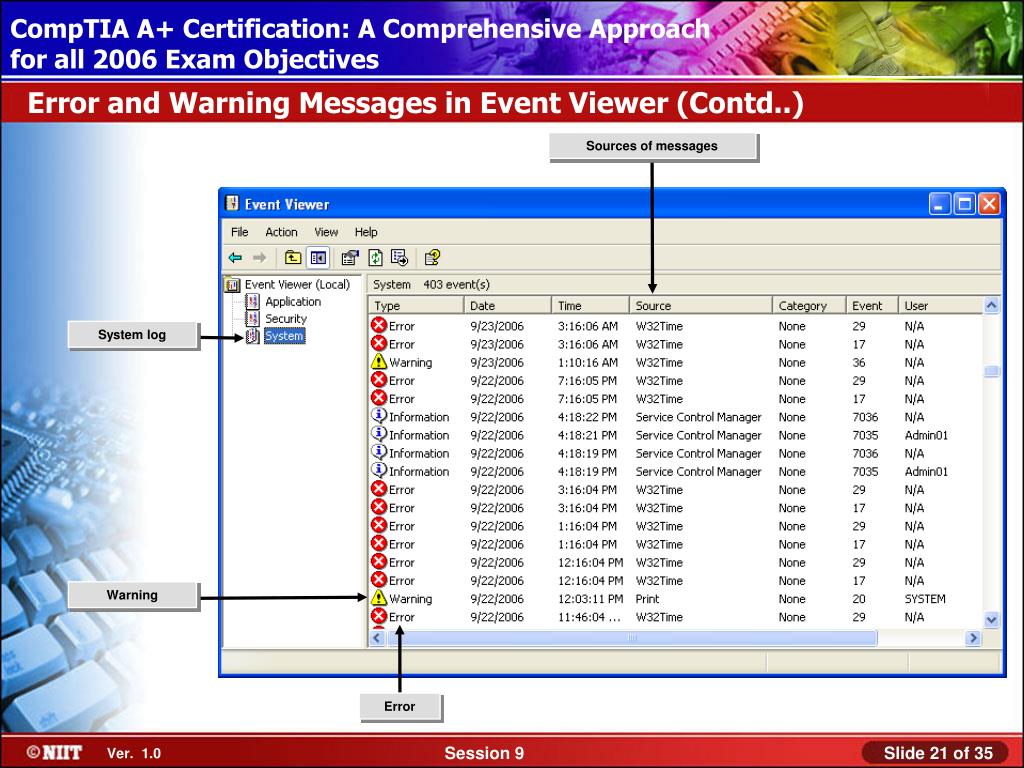Click the vertical scrollbar thumb
The image size is (1024, 768).
pos(991,371)
